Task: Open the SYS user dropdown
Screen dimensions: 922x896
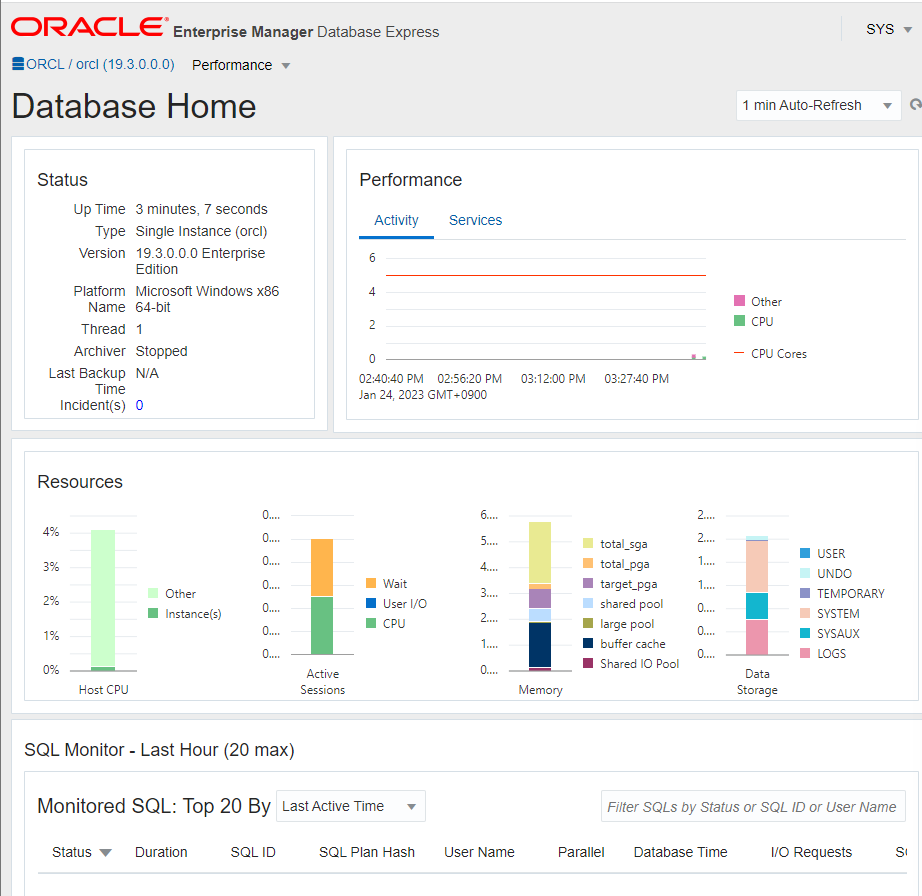Action: coord(888,29)
